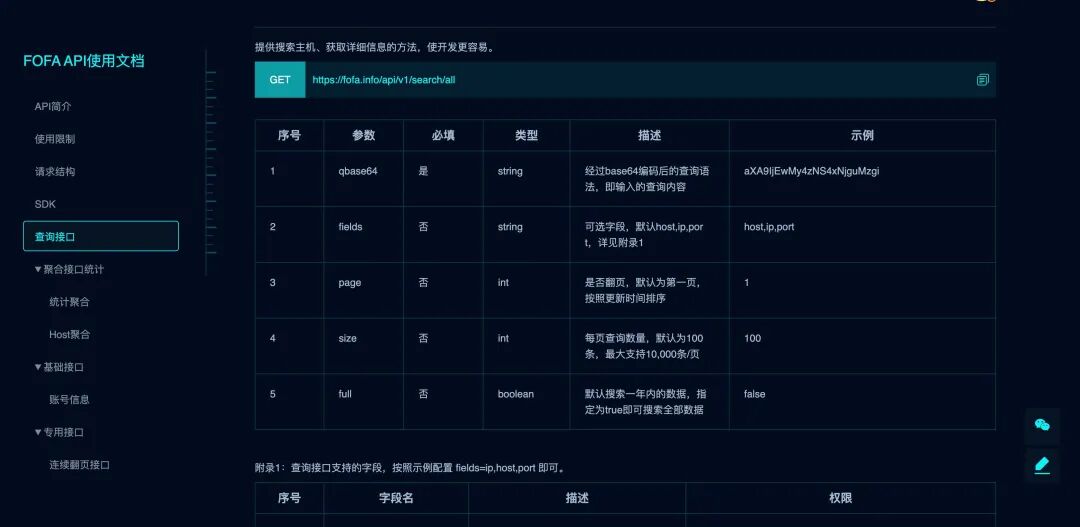Collapse the 专用接口 section
Viewport: 1080px width, 527px height.
59,433
